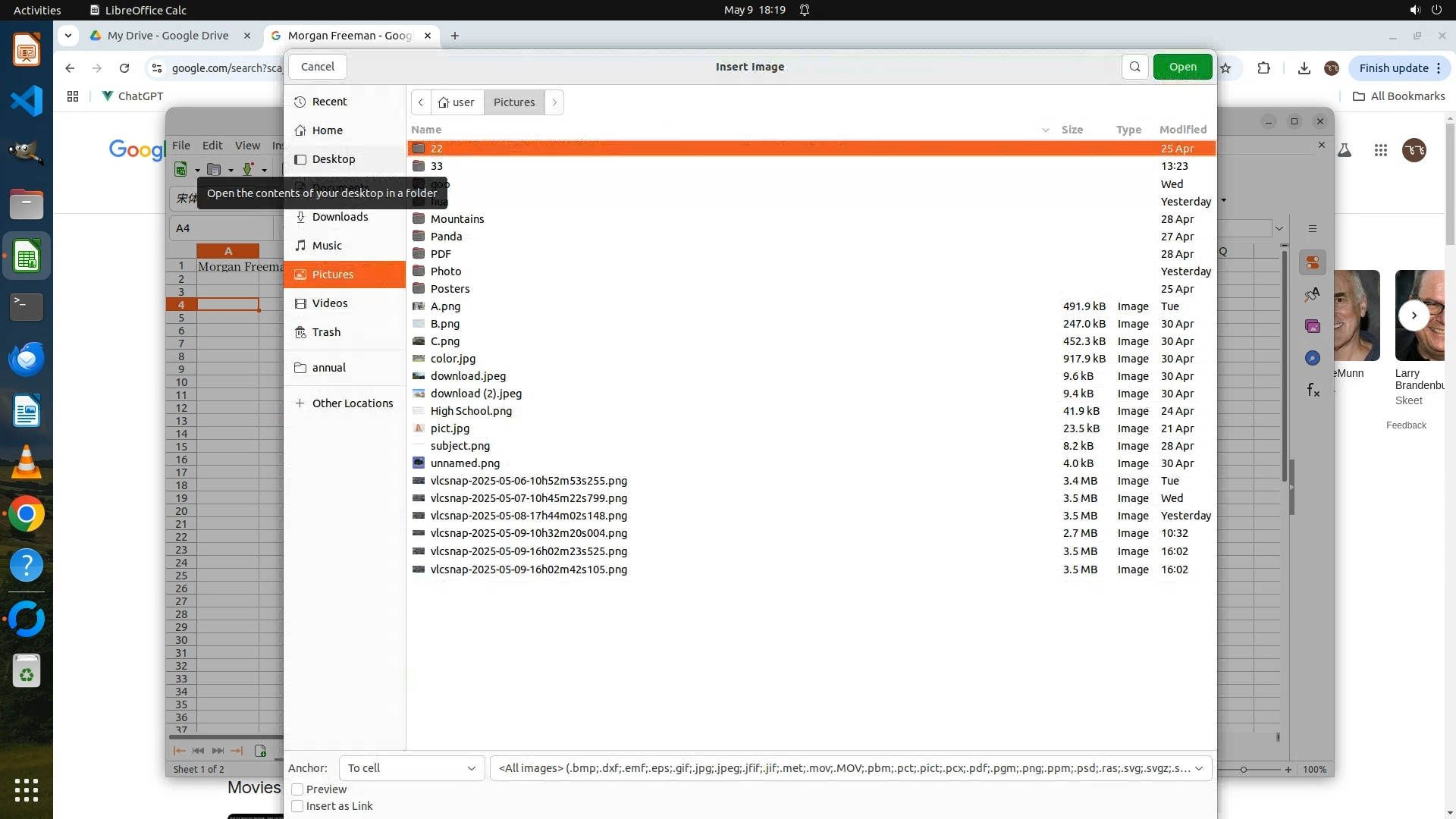Image resolution: width=1456 pixels, height=819 pixels.
Task: Go to Trash in the sidebar
Action: (325, 332)
